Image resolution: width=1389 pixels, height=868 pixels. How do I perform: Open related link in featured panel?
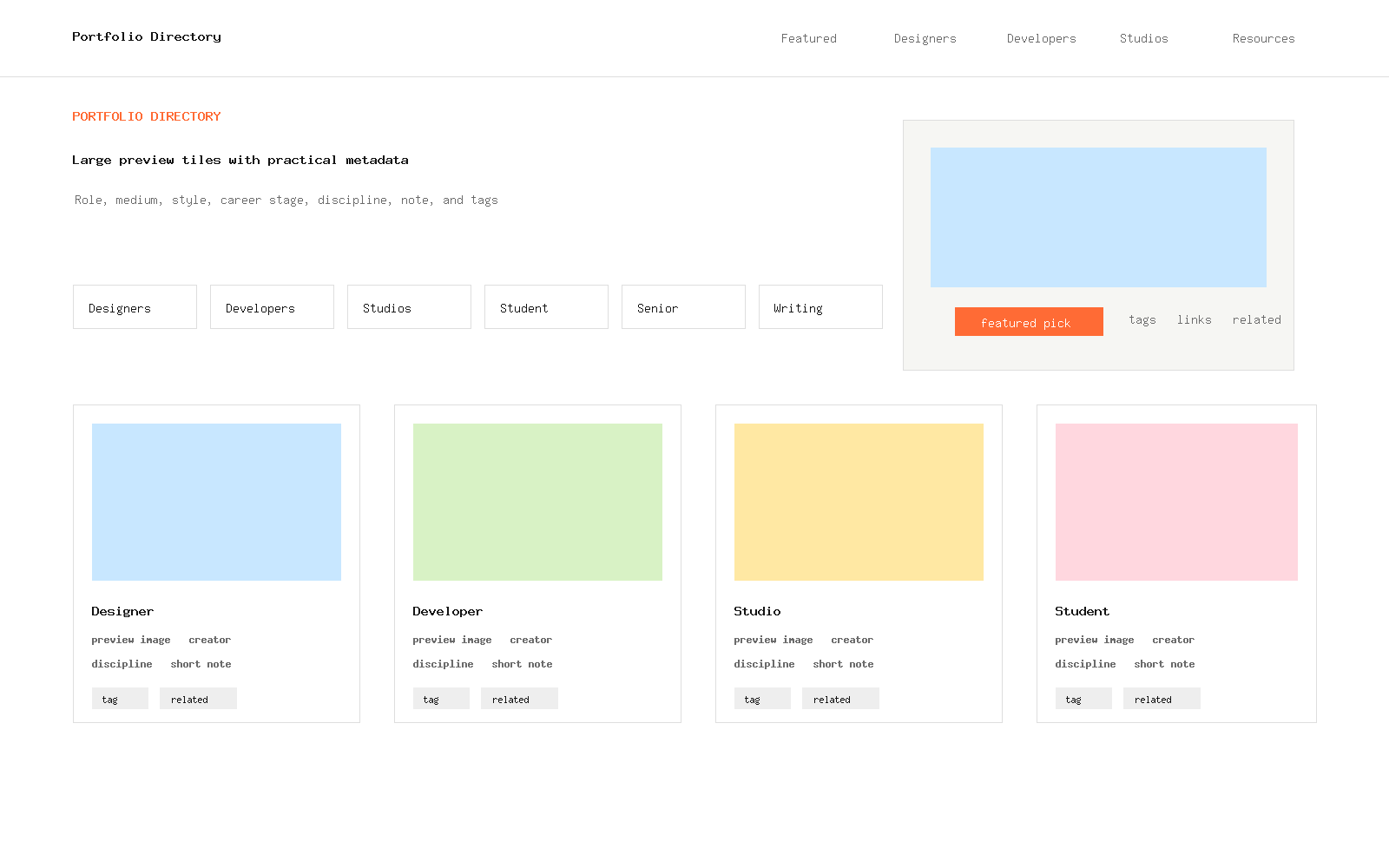[1257, 319]
